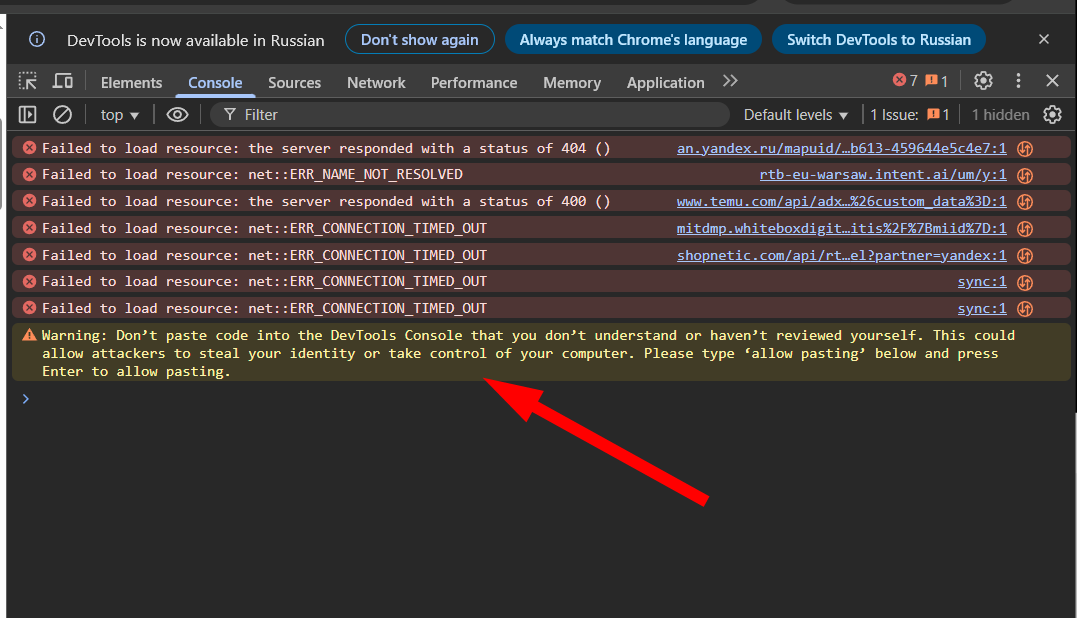Show the console sidebar panel icon
The width and height of the screenshot is (1077, 618).
pos(27,114)
